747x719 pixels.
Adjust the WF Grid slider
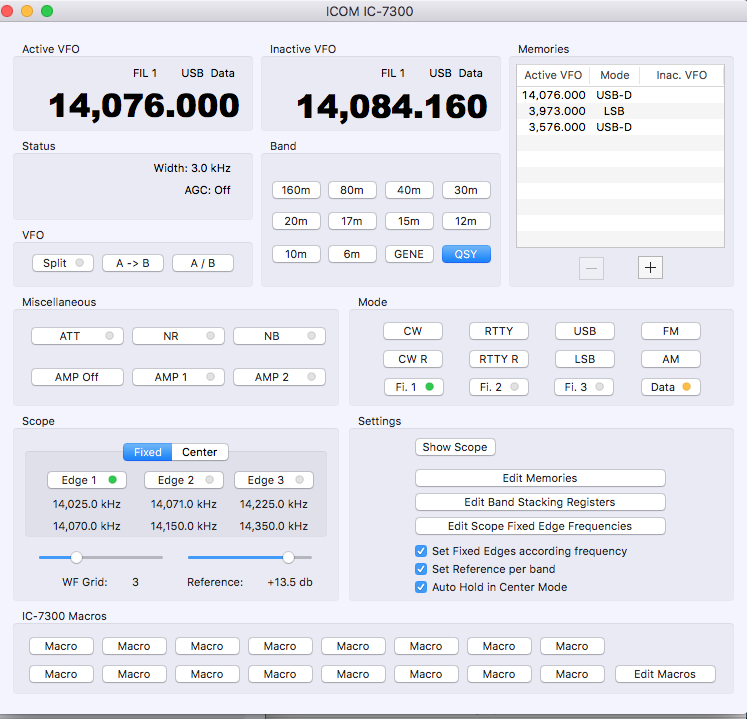click(76, 557)
